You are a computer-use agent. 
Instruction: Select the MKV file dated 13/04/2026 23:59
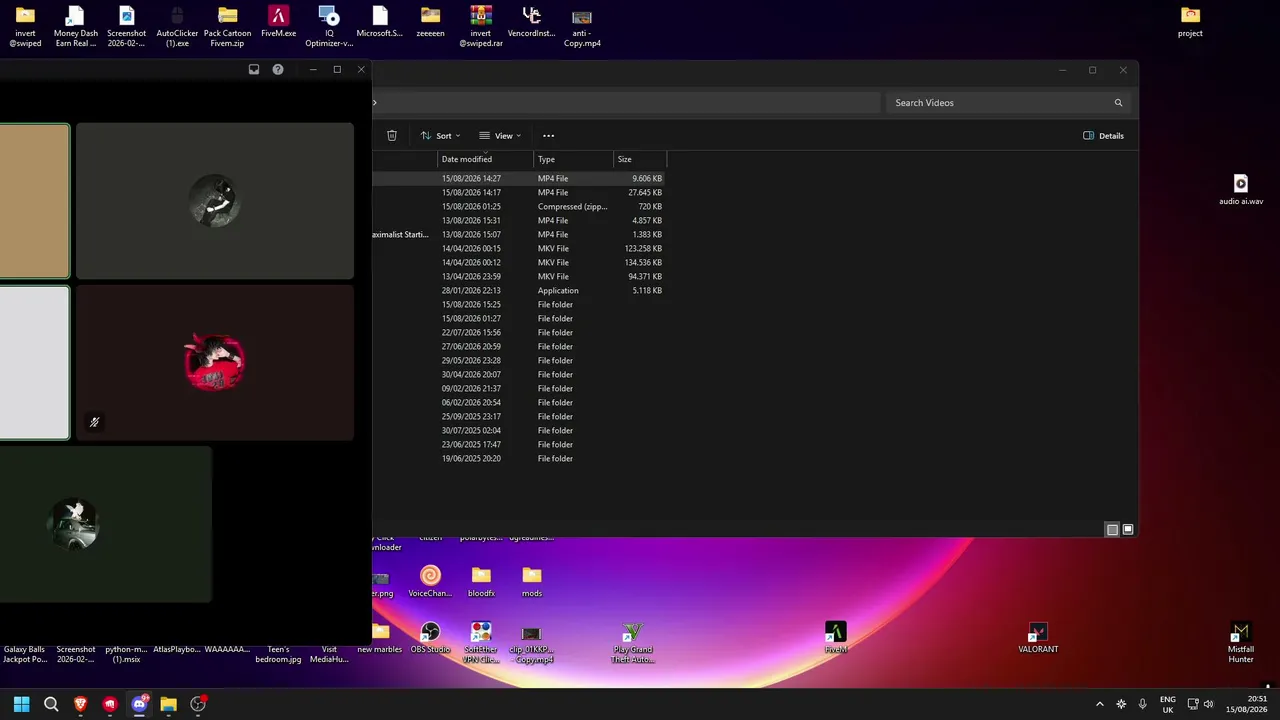click(x=518, y=276)
